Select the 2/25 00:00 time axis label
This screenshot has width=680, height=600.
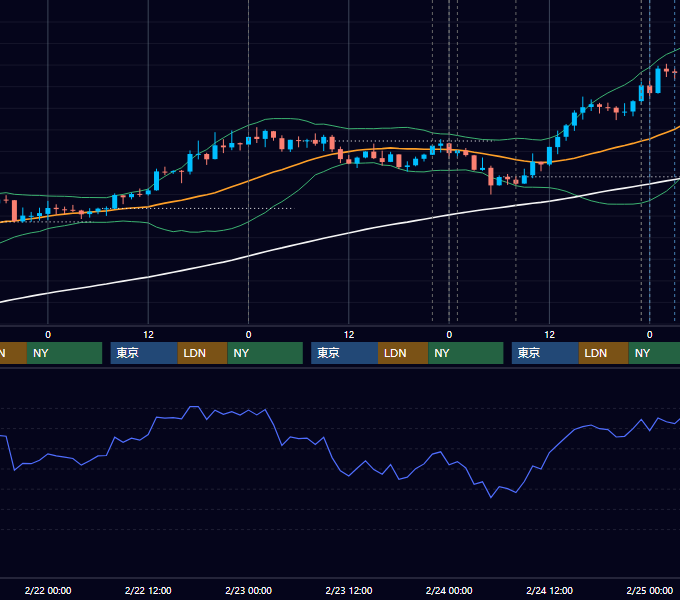(x=650, y=590)
